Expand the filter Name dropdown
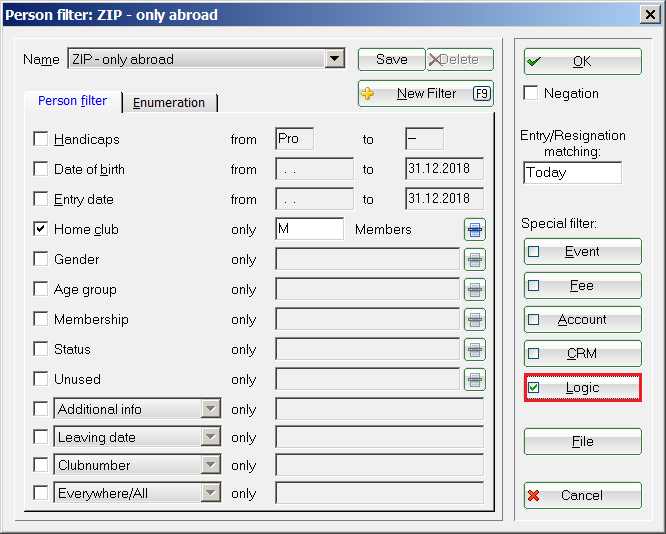Viewport: 666px width, 534px height. click(335, 60)
